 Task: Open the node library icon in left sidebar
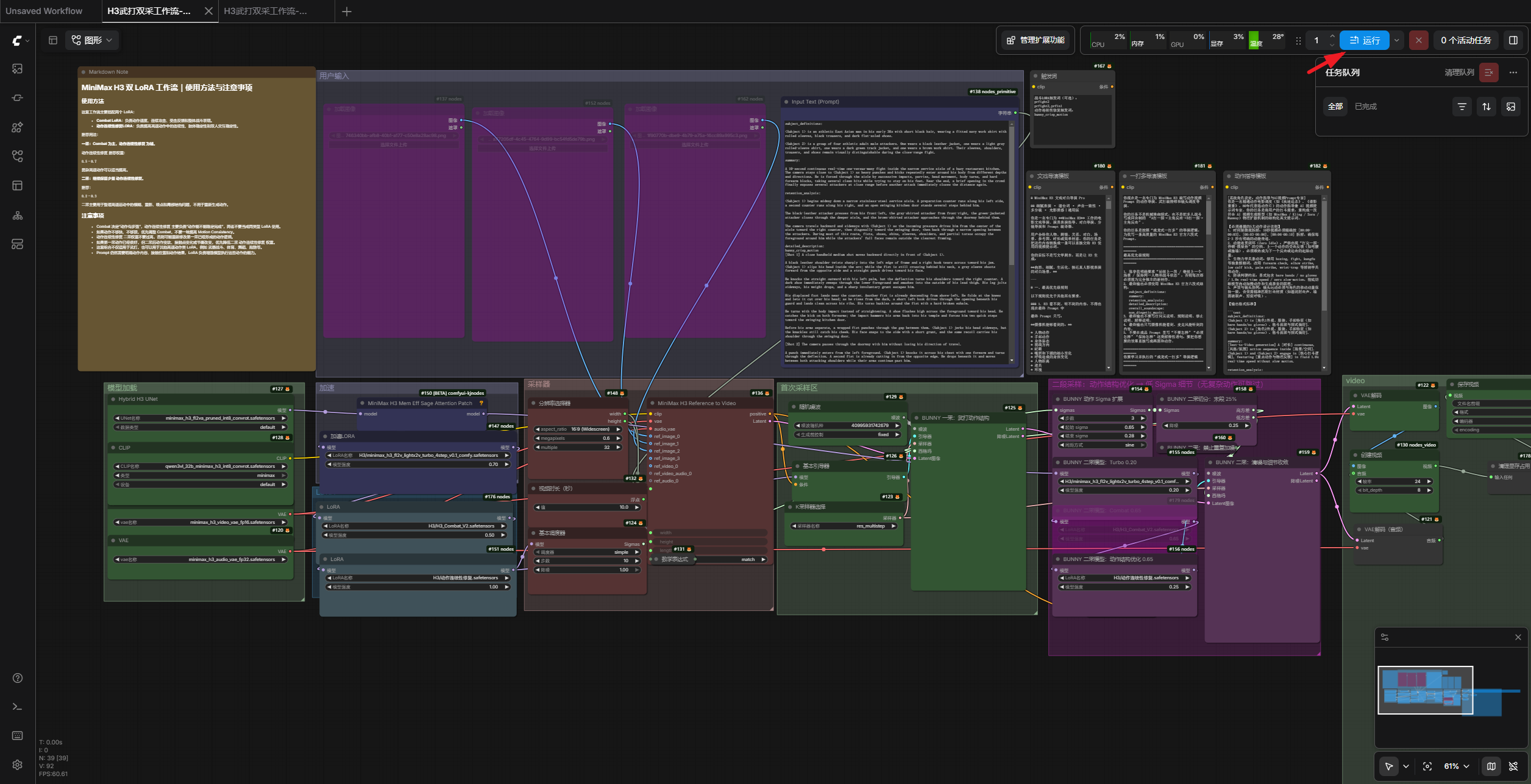click(x=18, y=98)
